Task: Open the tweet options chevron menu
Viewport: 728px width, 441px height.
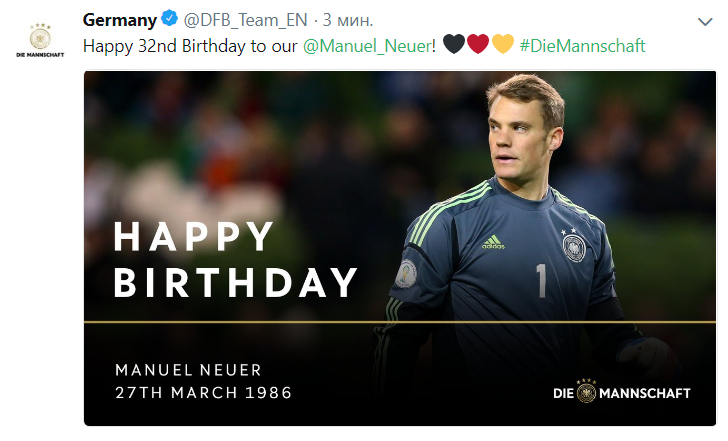Action: point(706,21)
